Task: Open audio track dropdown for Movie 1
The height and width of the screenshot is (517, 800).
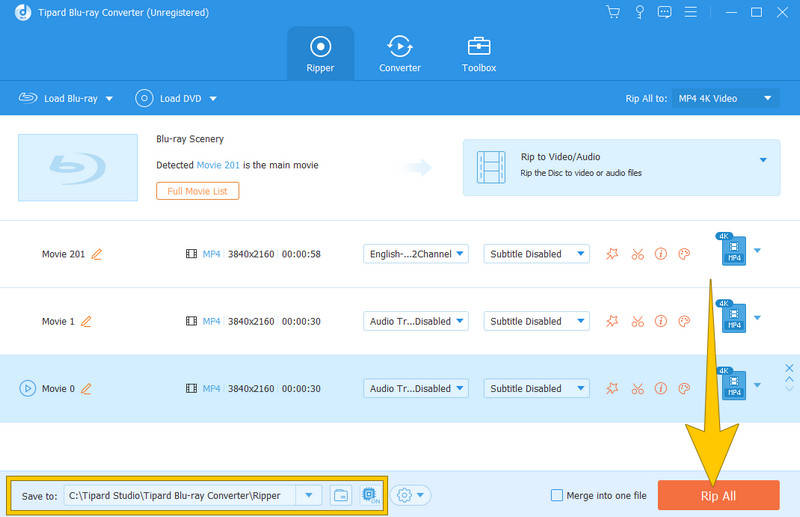Action: point(416,321)
